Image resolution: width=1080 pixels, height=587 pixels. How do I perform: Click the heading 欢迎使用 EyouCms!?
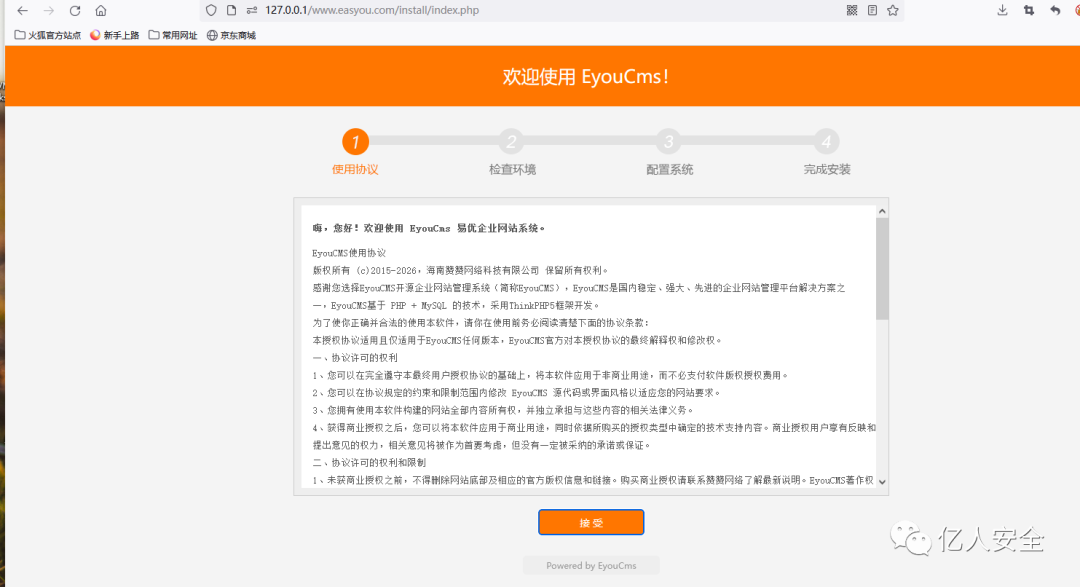click(586, 76)
